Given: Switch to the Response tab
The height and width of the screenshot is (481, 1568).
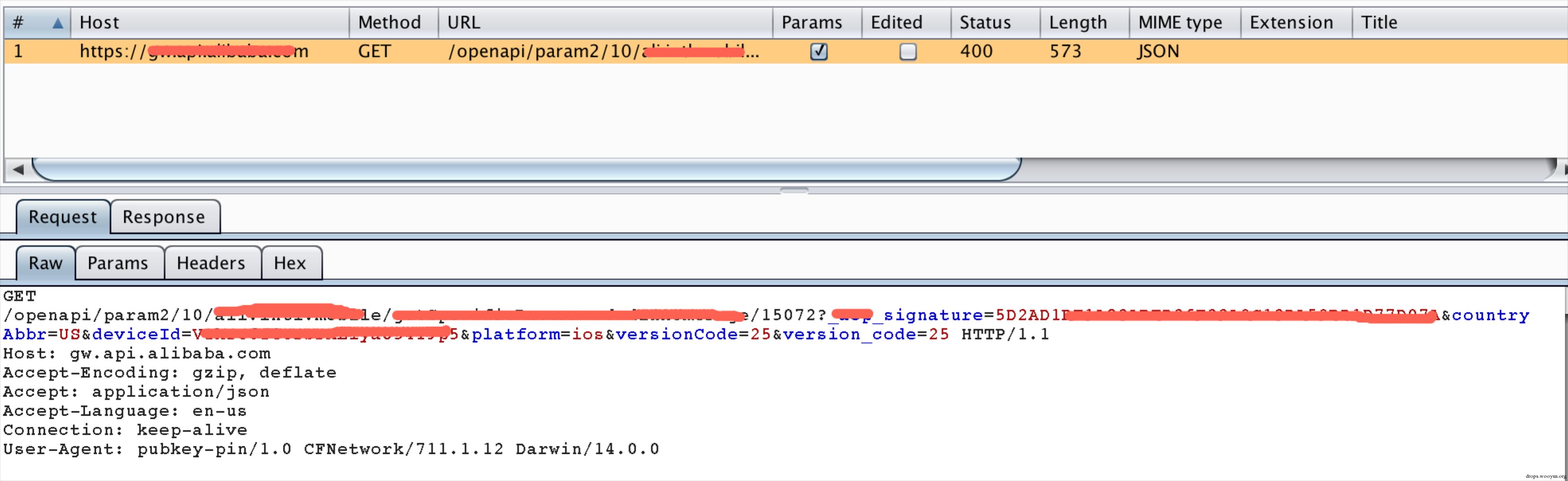Looking at the screenshot, I should coord(164,217).
